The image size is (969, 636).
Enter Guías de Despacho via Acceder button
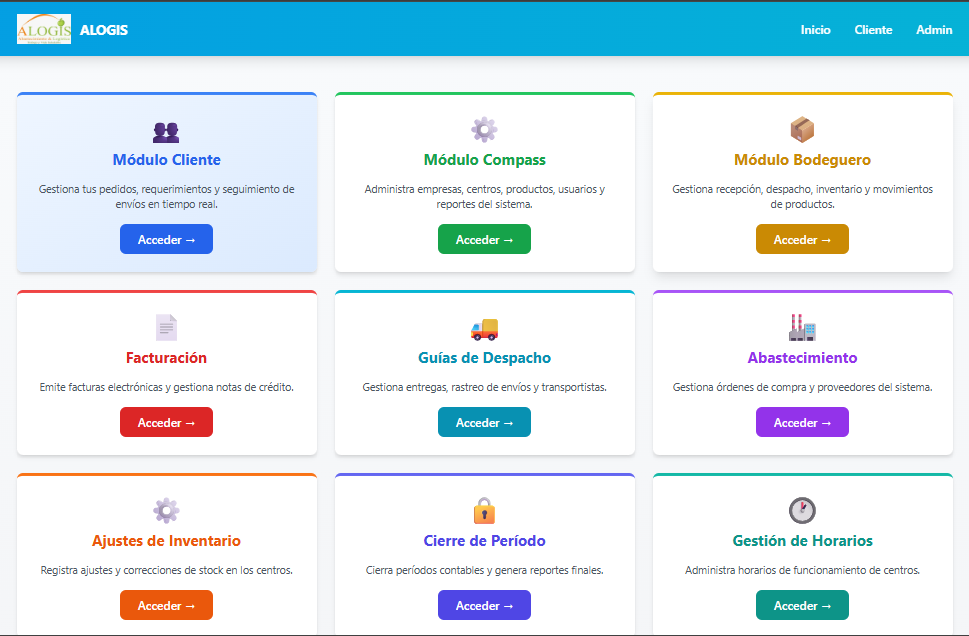pos(484,423)
